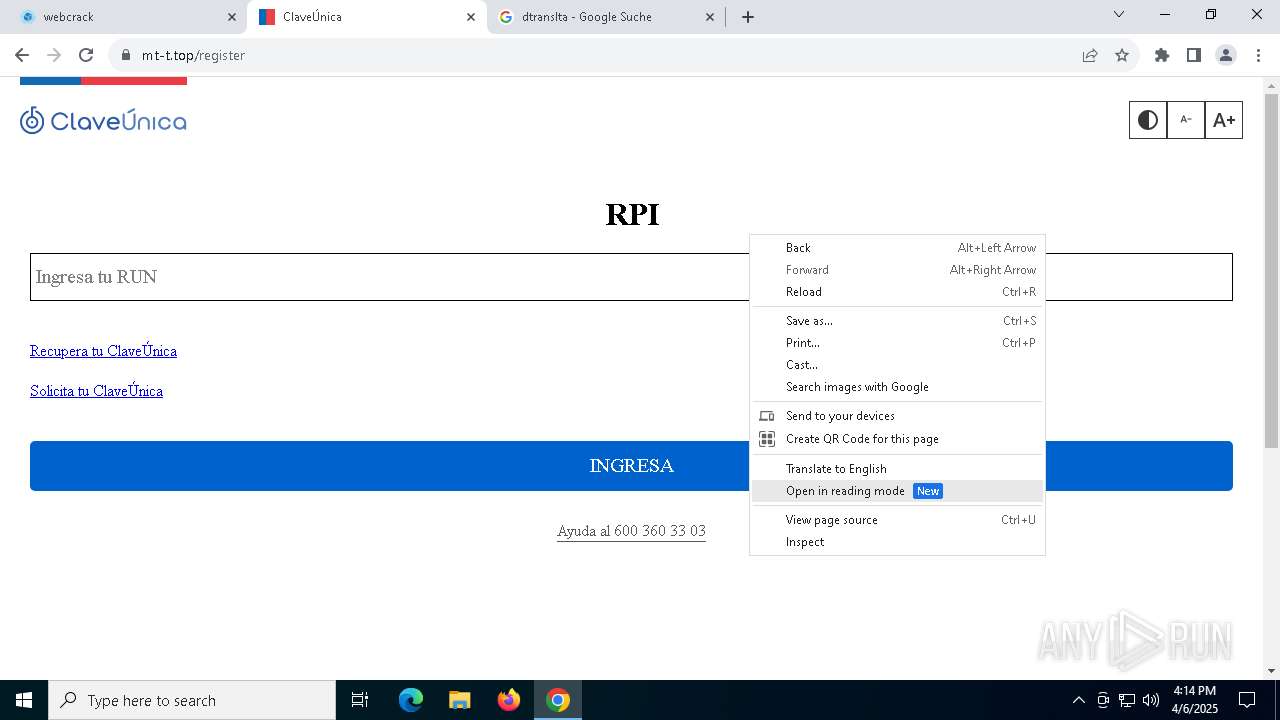The image size is (1280, 720).
Task: Close the ClaveÚnica tab
Action: pyautogui.click(x=471, y=17)
